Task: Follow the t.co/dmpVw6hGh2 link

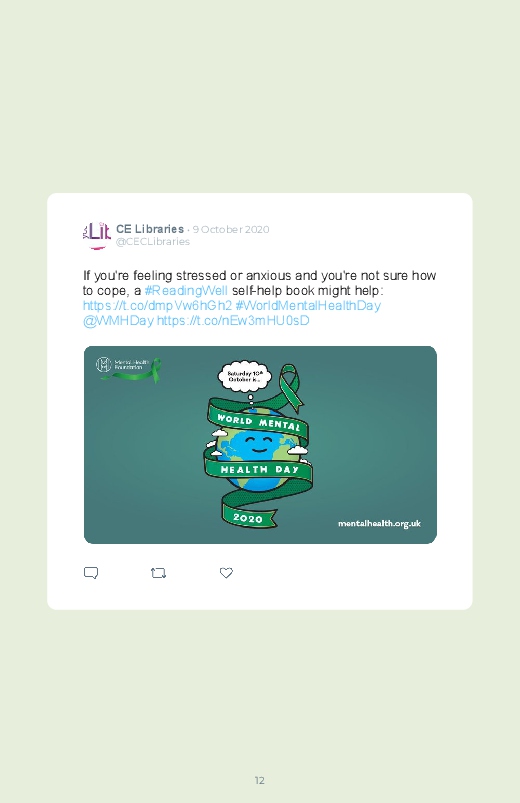Action: coord(157,305)
